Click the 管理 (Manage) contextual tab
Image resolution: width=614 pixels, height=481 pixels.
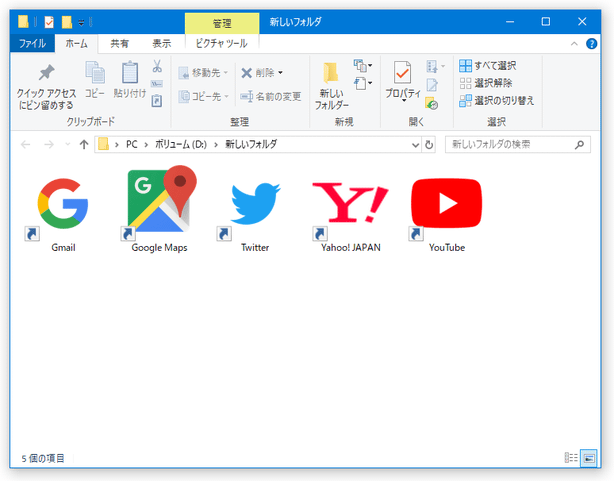click(x=222, y=23)
